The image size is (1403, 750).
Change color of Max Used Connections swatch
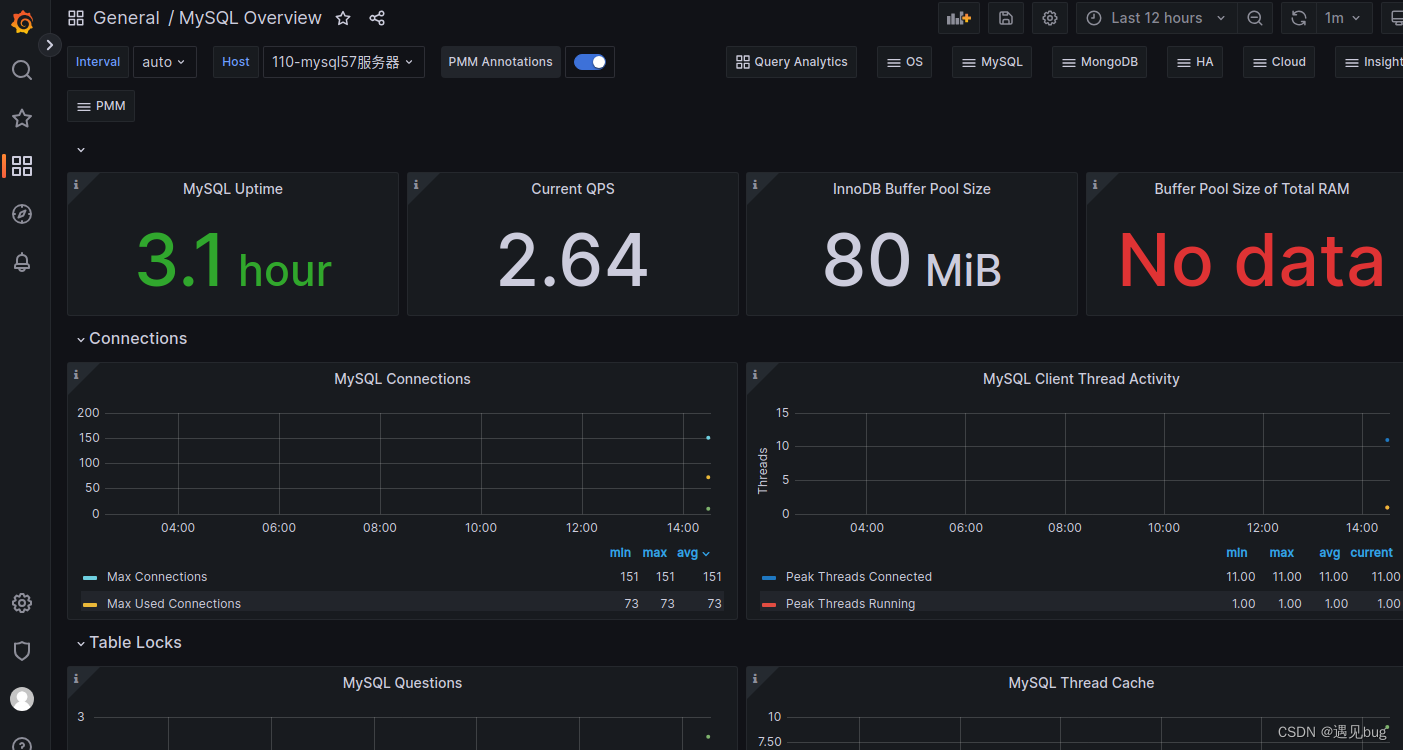(90, 605)
